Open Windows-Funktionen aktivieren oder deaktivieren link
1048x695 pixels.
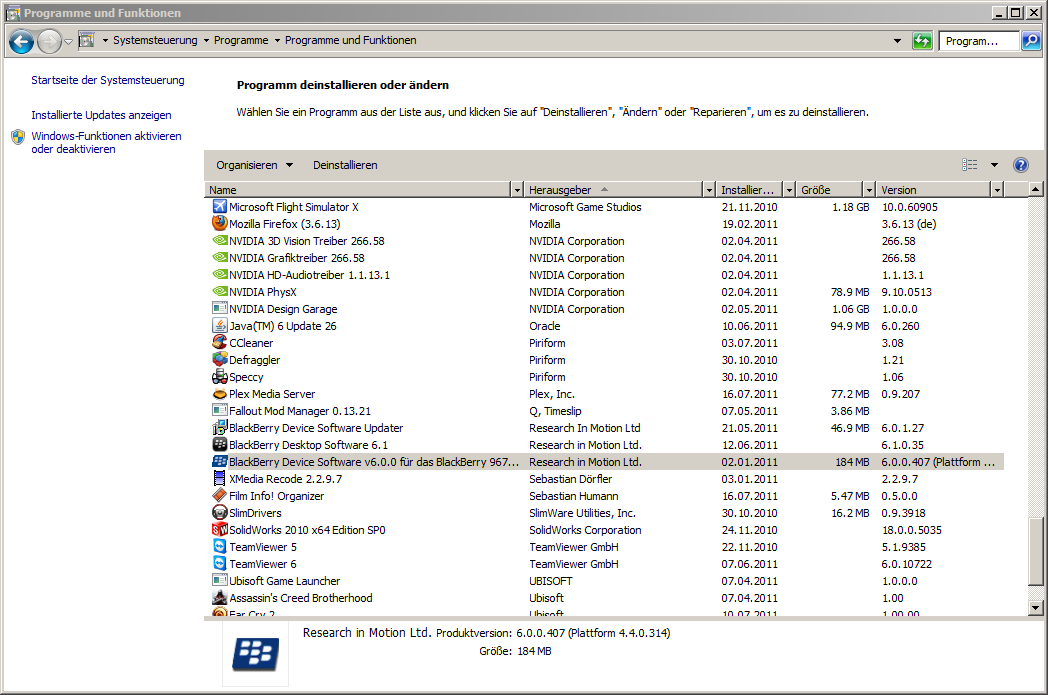pos(106,142)
